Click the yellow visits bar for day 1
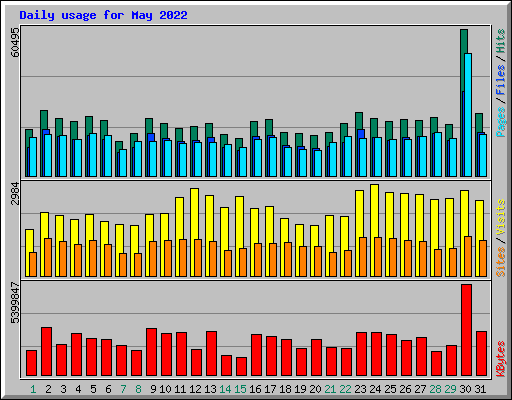This screenshot has width=512, height=400. (28, 240)
